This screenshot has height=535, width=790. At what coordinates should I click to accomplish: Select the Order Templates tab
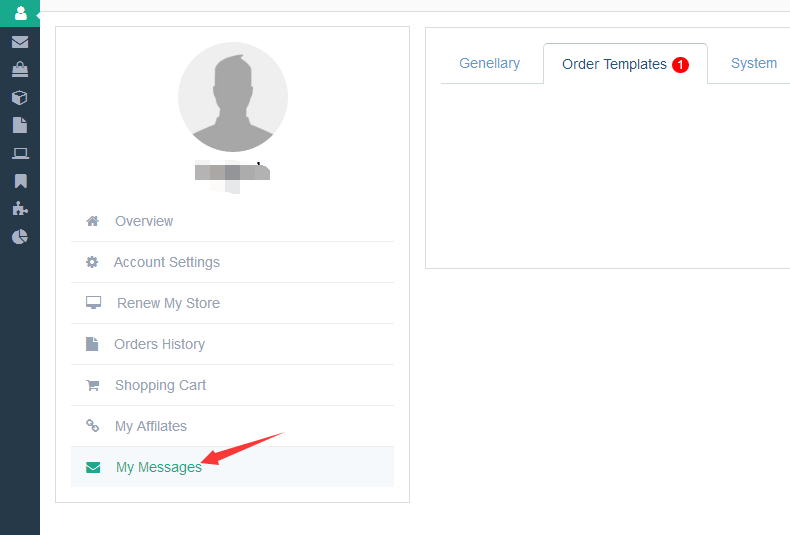[x=614, y=65]
